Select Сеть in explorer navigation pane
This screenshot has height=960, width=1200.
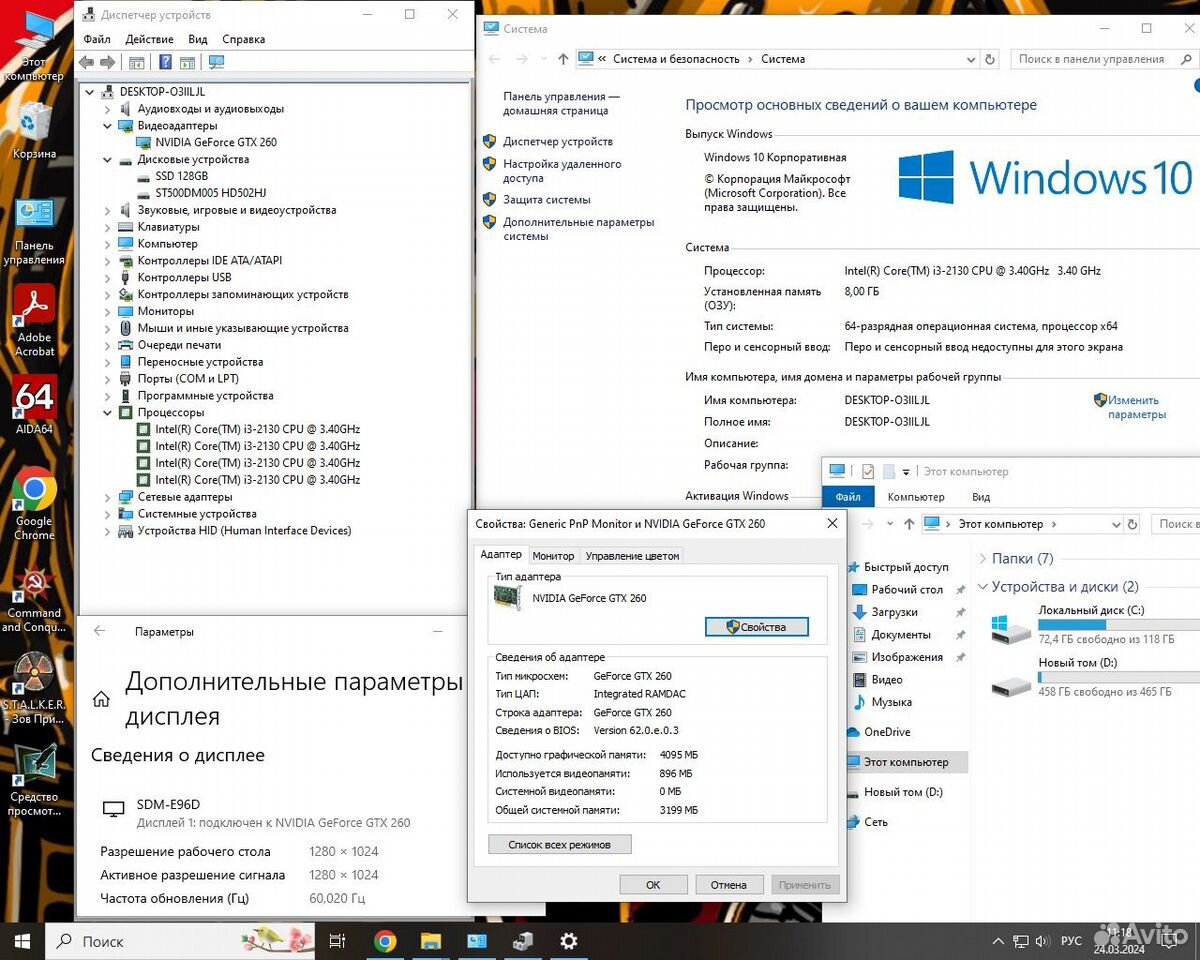click(x=876, y=822)
